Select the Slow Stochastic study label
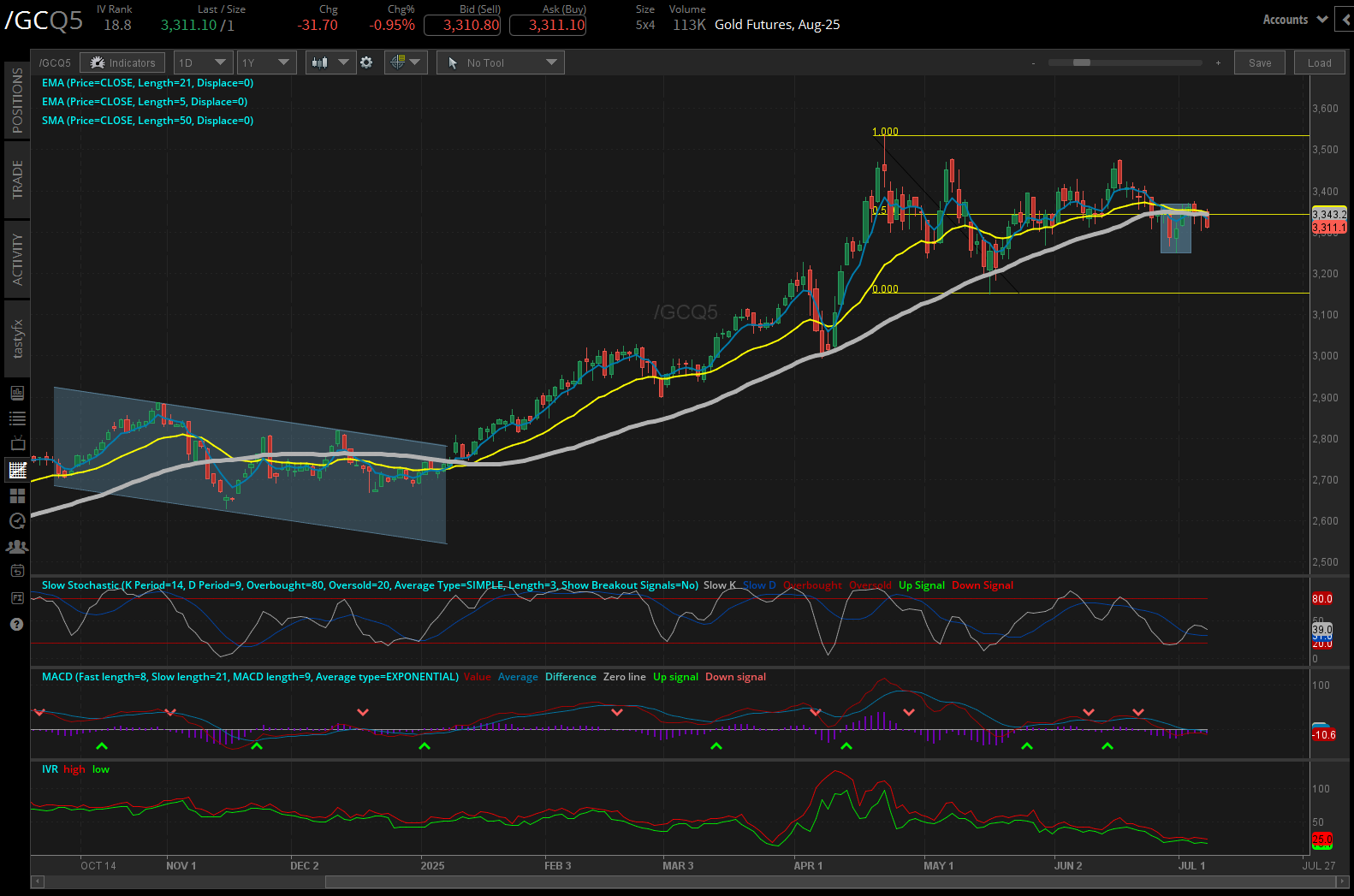Screen dimensions: 1354x896 [370, 585]
